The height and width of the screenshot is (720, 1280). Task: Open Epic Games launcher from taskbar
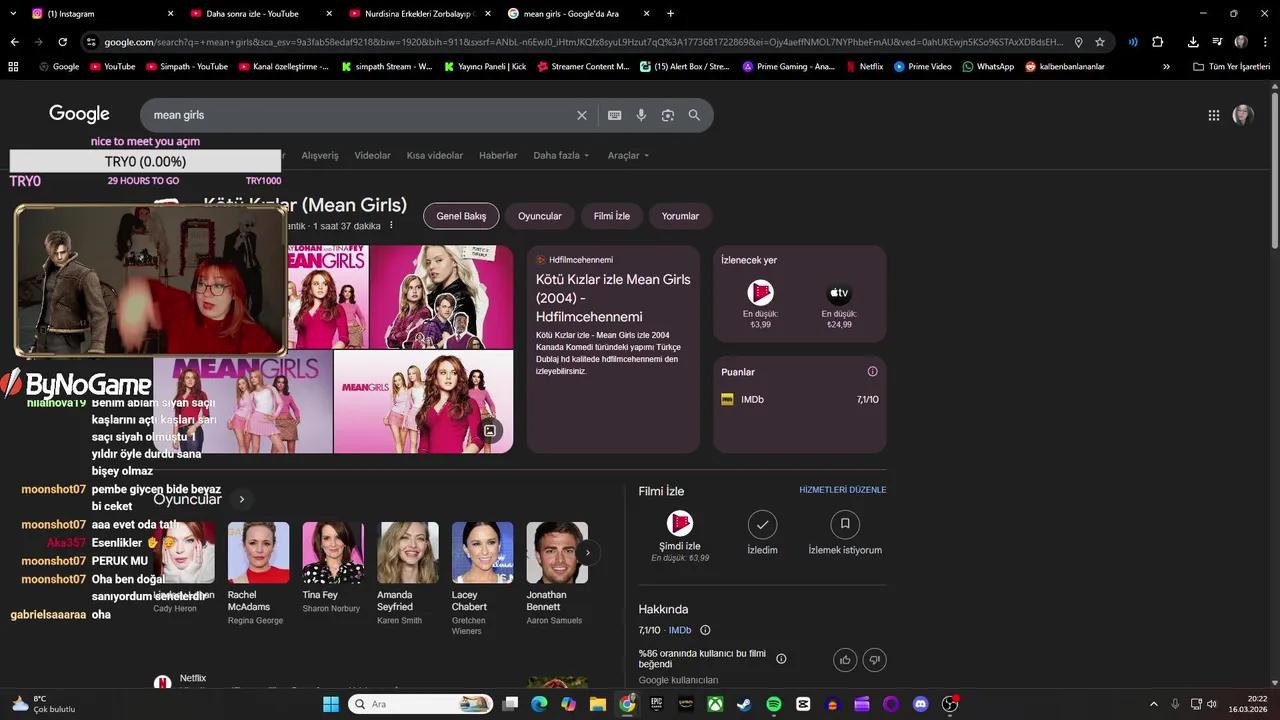tap(657, 704)
